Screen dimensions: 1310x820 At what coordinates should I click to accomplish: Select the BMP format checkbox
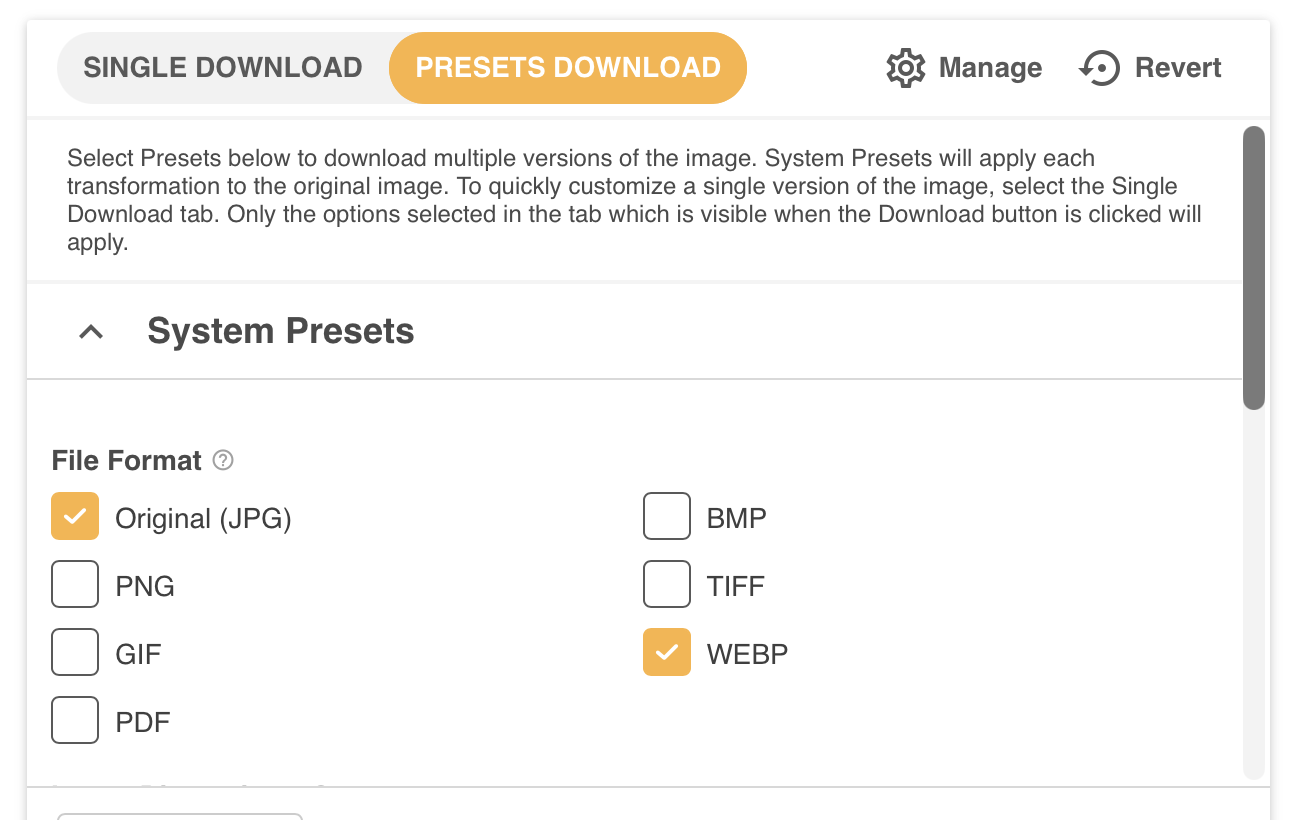coord(667,516)
